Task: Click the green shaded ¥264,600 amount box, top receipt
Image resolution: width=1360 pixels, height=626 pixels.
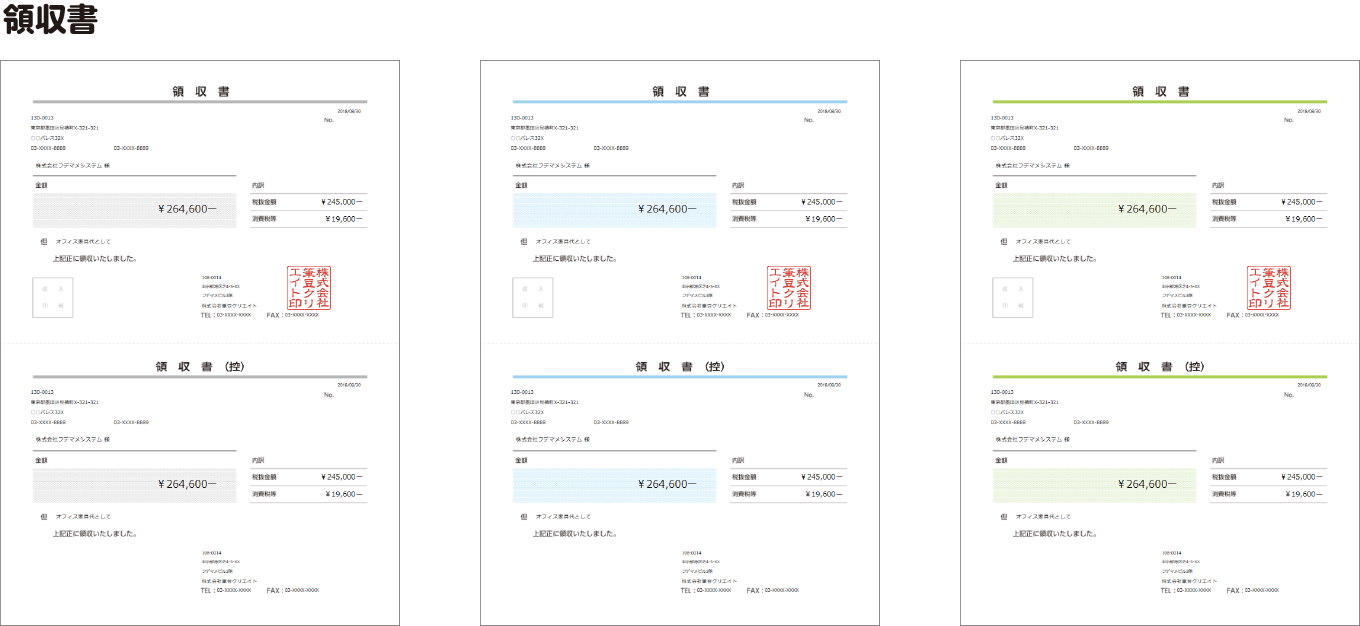Action: 1095,210
